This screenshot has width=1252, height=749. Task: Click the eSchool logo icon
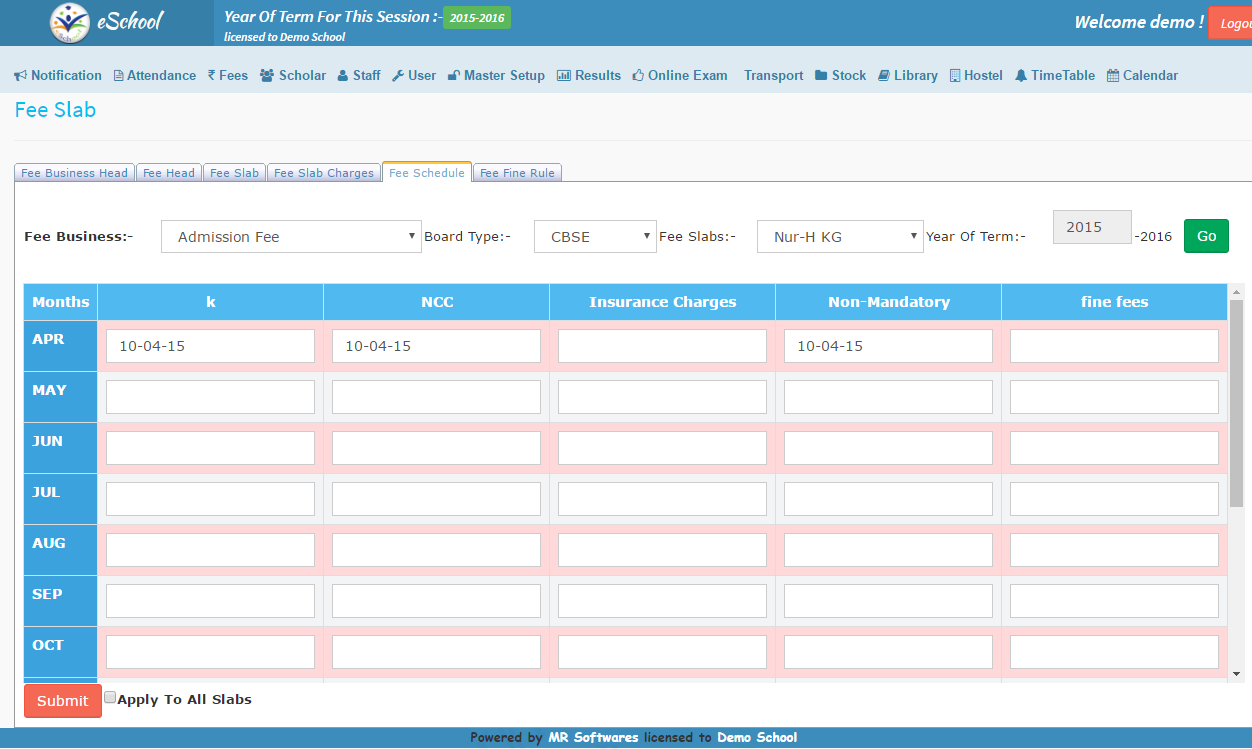tap(69, 22)
